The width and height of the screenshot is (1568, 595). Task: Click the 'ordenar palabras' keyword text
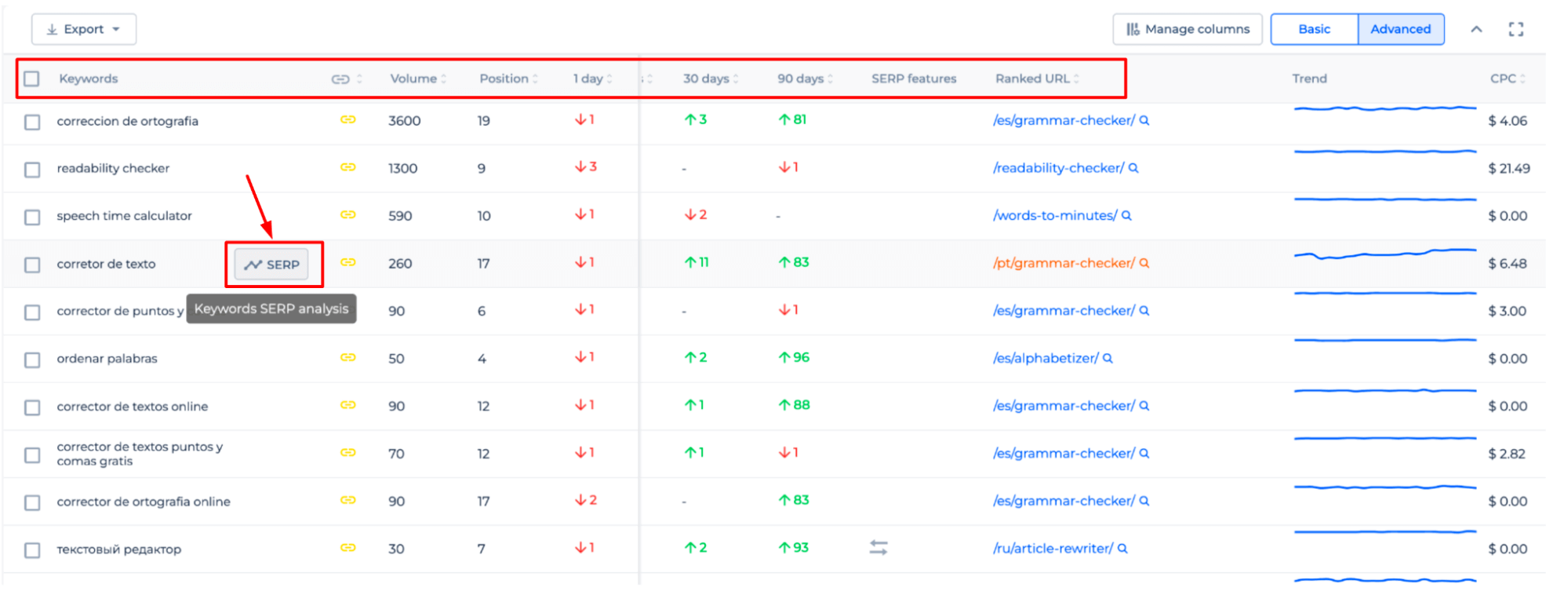107,359
